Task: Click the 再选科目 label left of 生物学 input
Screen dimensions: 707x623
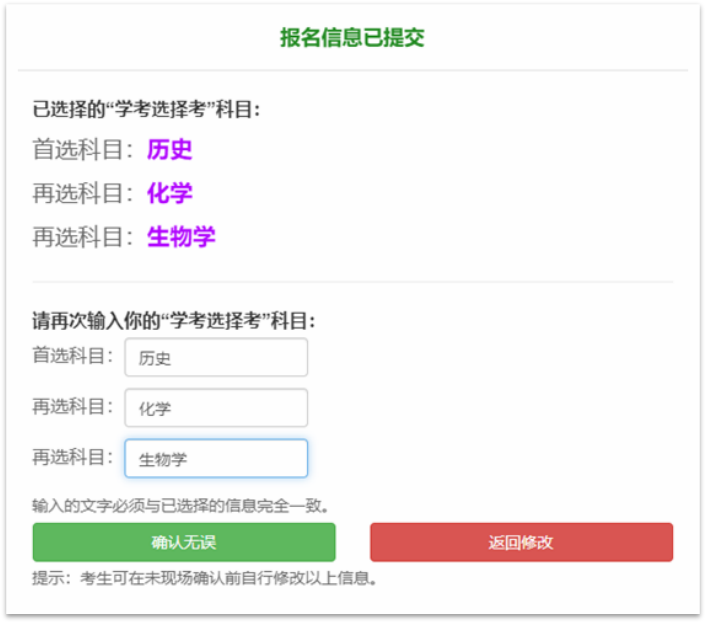Action: tap(72, 457)
